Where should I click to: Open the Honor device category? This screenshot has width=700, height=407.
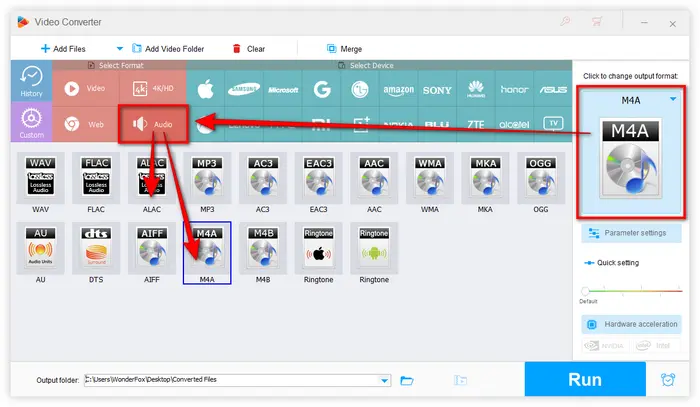(x=514, y=89)
